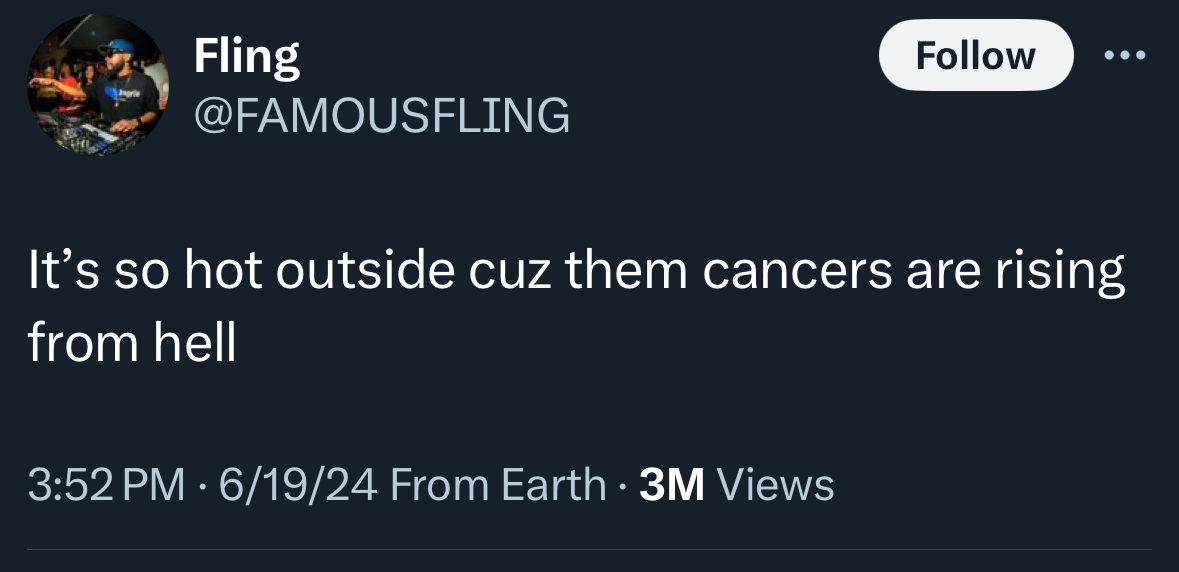Viewport: 1179px width, 572px height.
Task: Click Fling's profile avatar picture
Action: [x=97, y=85]
